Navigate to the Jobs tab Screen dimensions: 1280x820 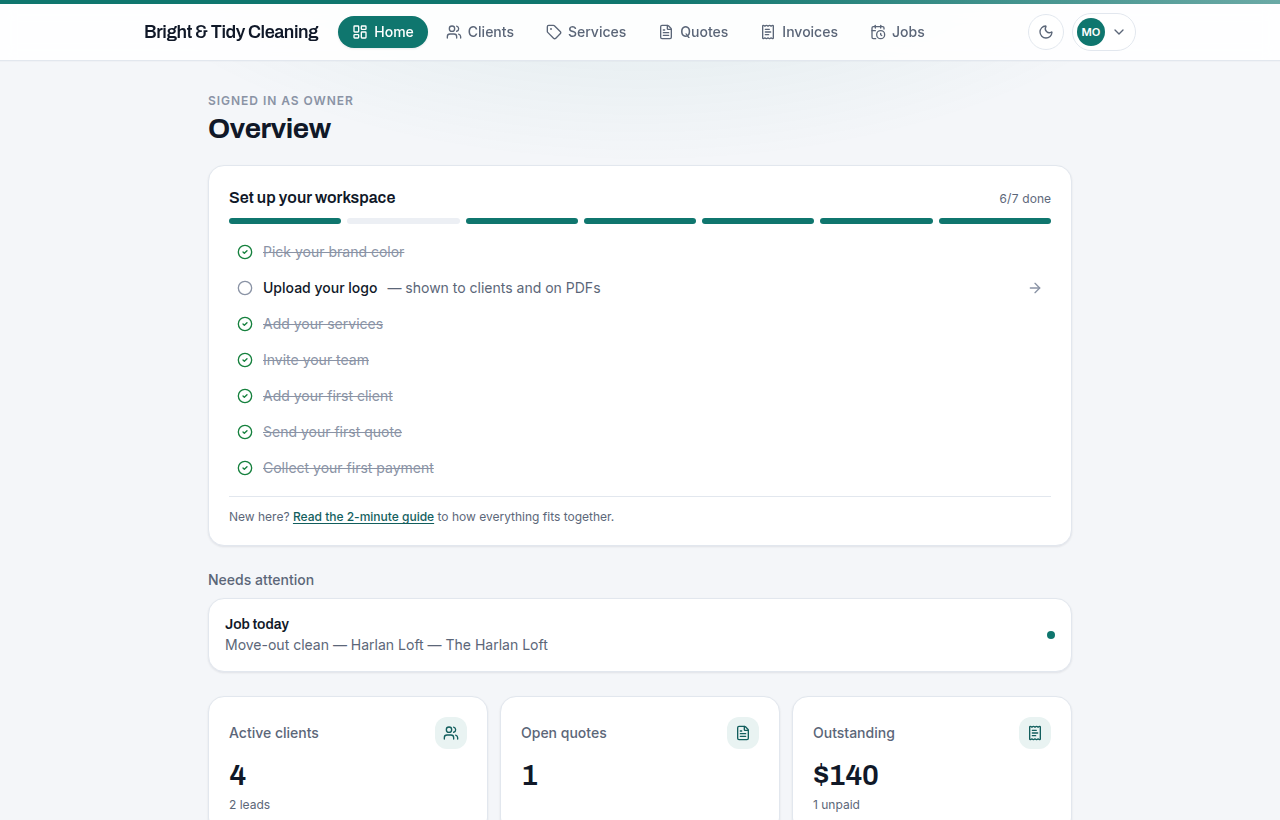tap(897, 32)
